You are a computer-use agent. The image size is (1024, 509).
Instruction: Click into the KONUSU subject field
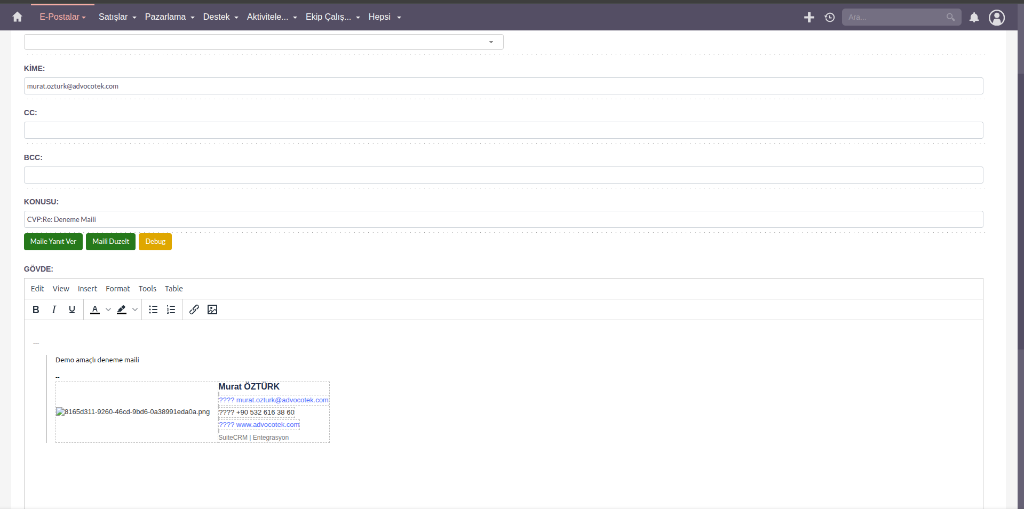504,220
